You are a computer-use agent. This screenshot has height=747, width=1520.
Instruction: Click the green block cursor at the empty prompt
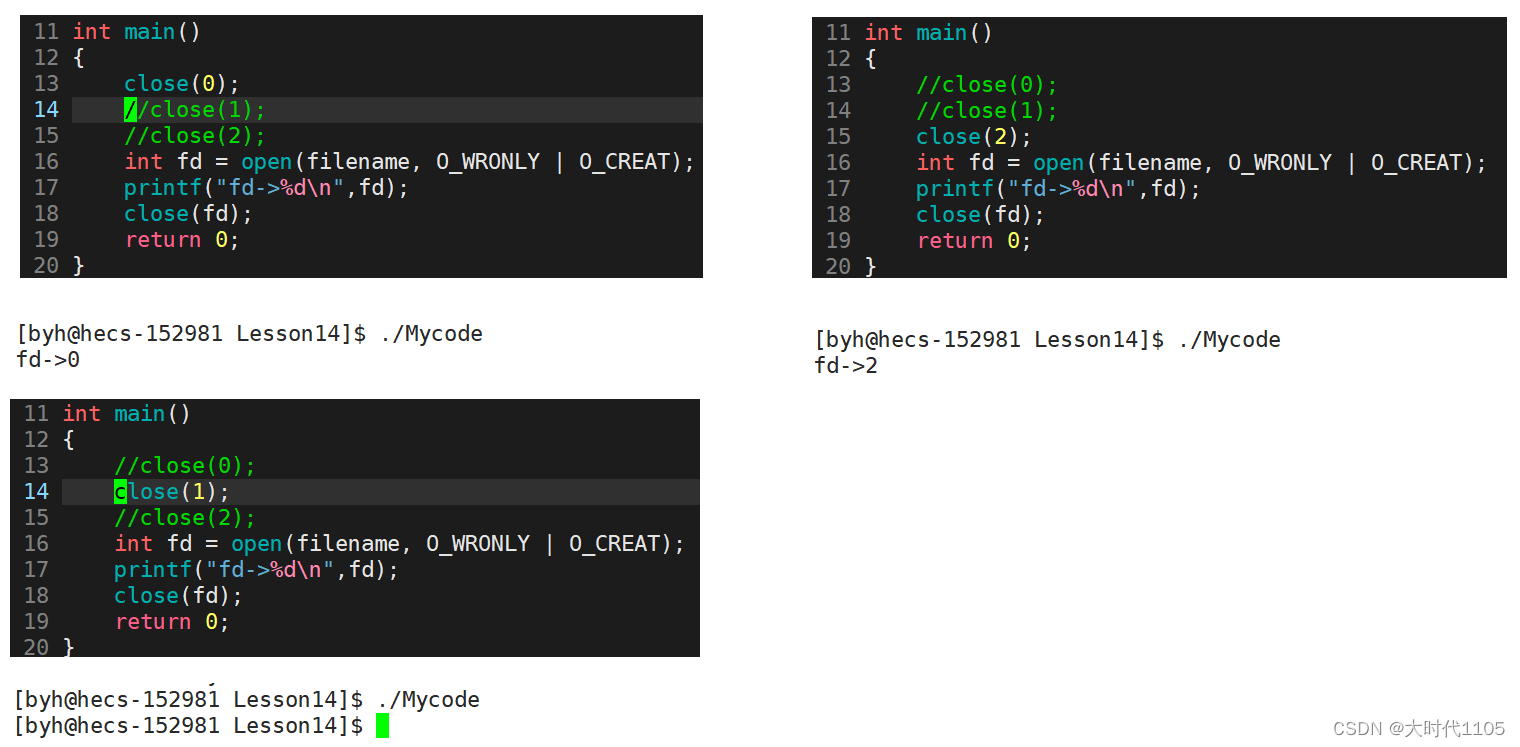tap(382, 726)
